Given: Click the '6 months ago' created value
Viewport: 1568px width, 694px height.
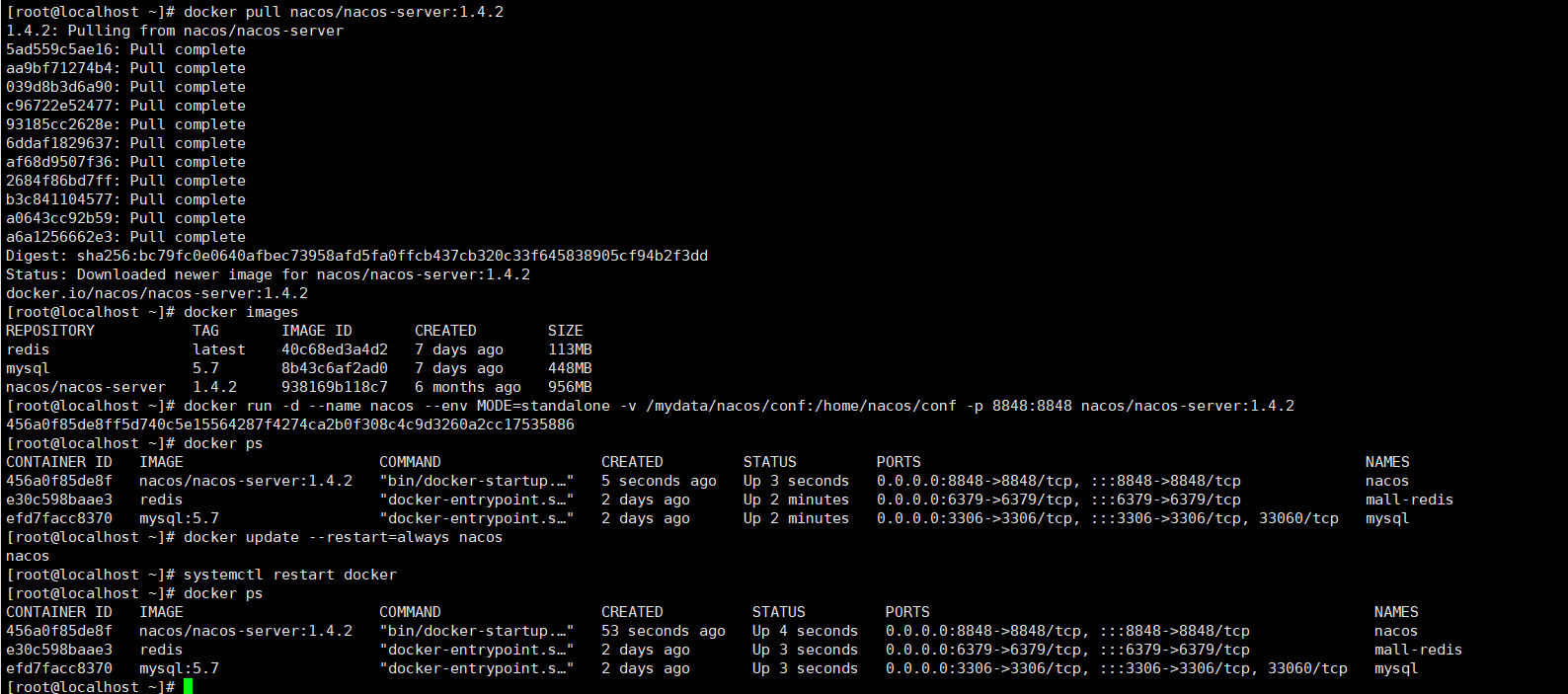Looking at the screenshot, I should (468, 387).
